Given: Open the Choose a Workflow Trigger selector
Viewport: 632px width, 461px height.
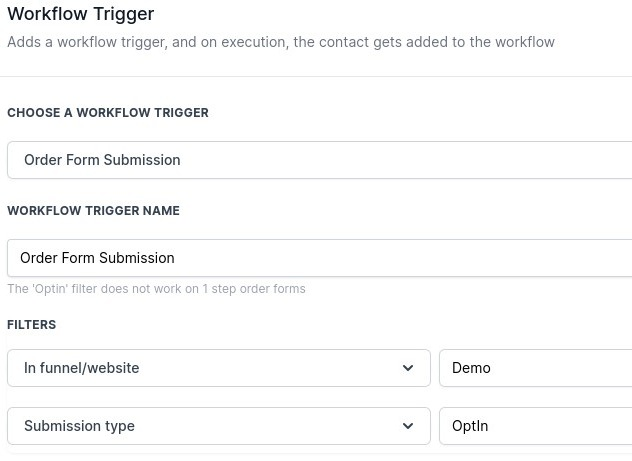Looking at the screenshot, I should click(x=320, y=160).
